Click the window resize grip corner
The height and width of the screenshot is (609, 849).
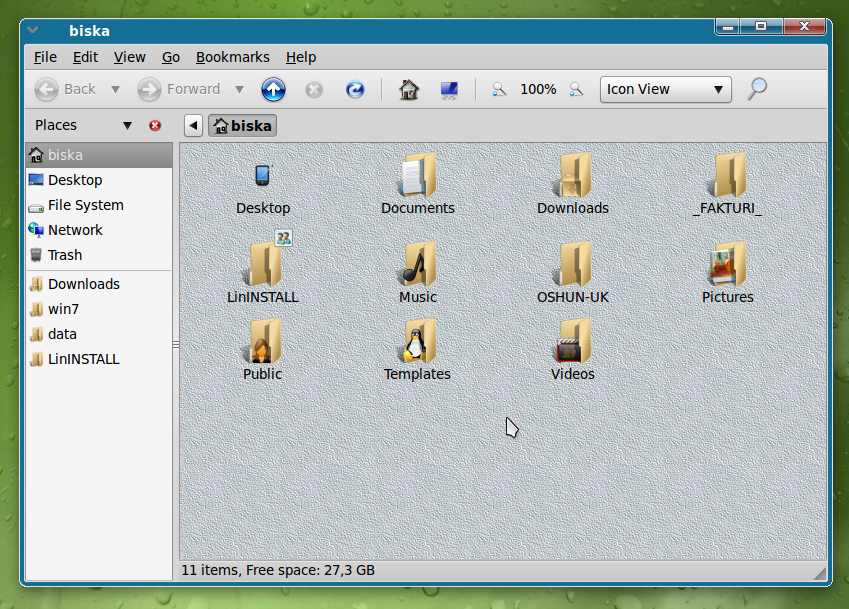[820, 573]
